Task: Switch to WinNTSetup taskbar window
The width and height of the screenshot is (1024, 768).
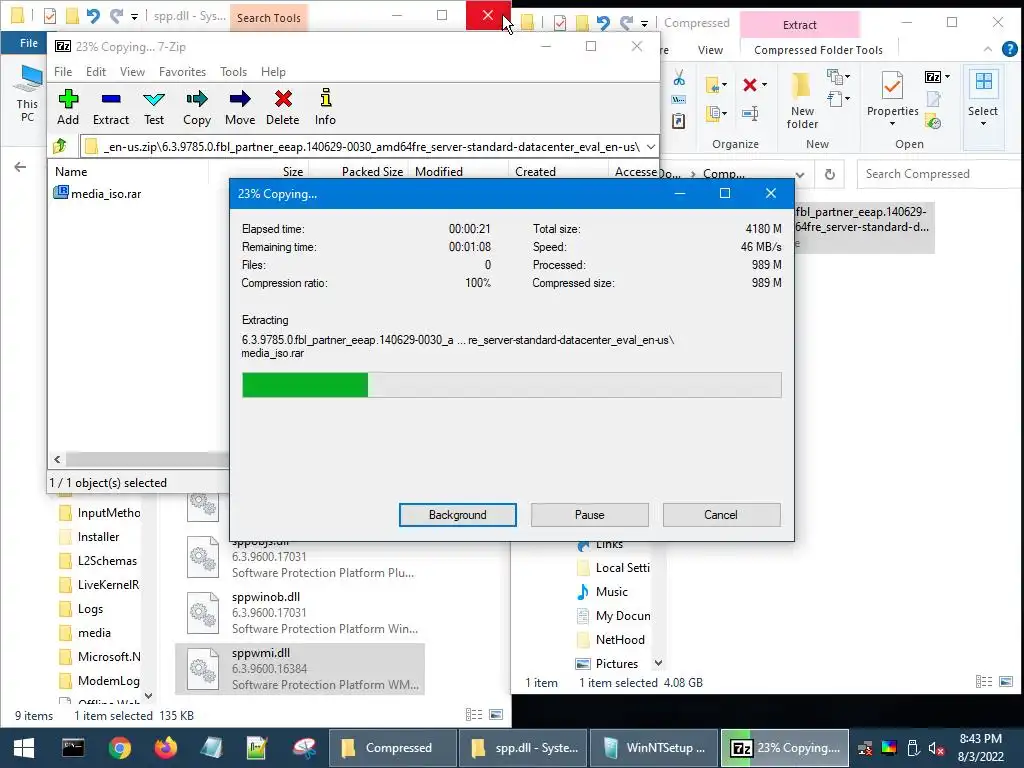Action: 654,748
